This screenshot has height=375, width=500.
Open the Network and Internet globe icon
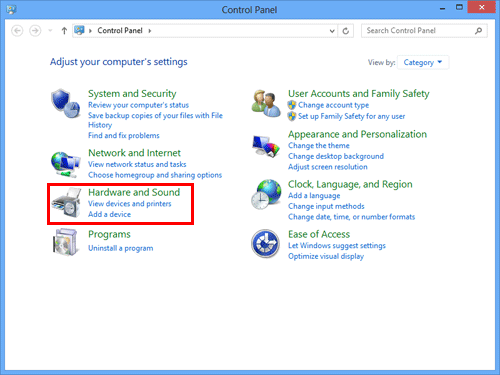coord(66,164)
